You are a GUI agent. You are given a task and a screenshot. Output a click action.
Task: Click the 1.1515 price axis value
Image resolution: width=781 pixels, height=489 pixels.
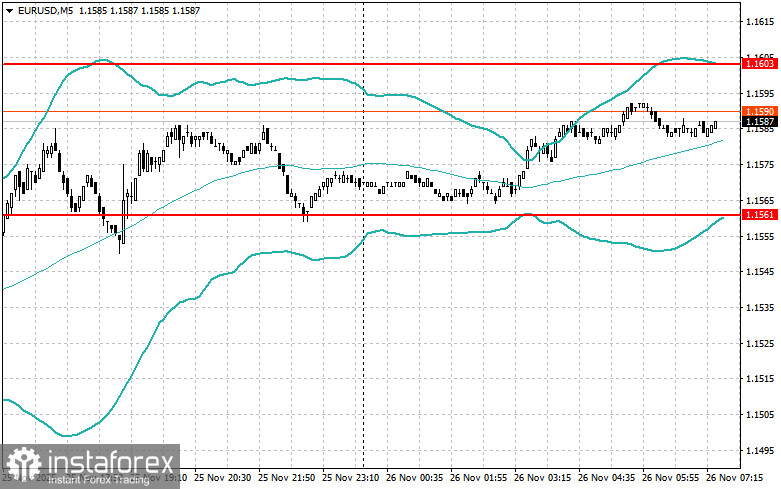[760, 379]
